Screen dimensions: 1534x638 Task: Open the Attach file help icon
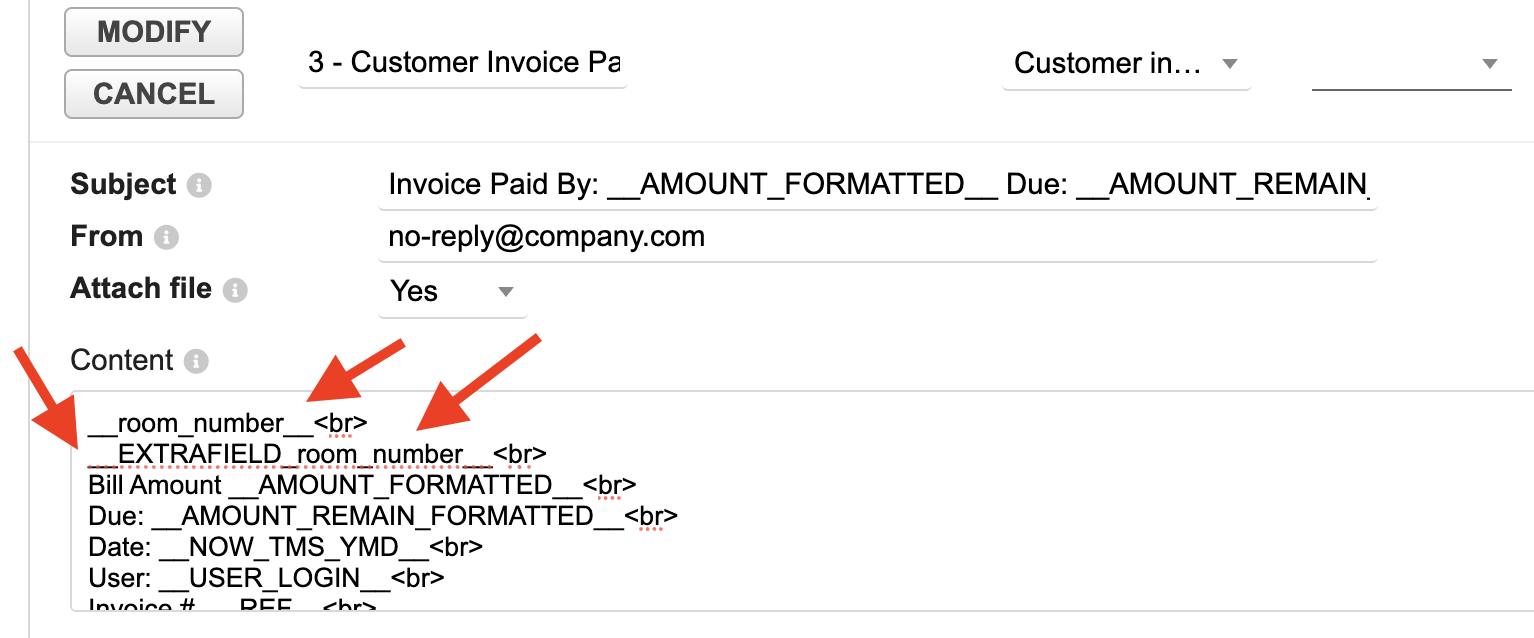(x=235, y=290)
